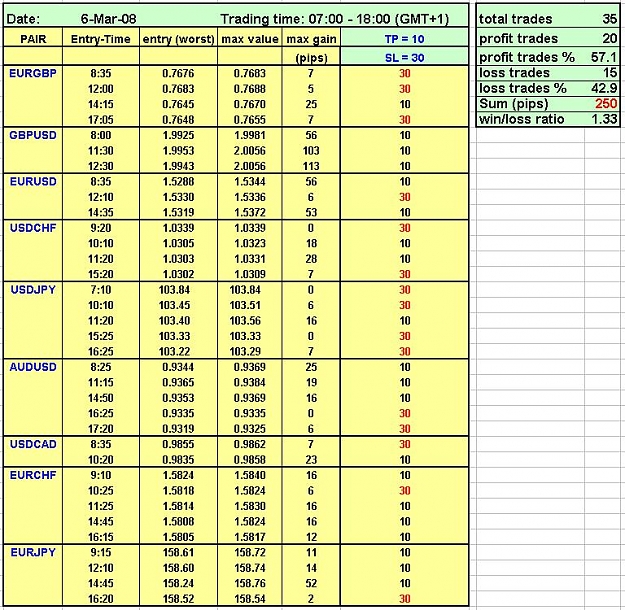
Task: Select max value 0.7670
Action: pyautogui.click(x=250, y=104)
